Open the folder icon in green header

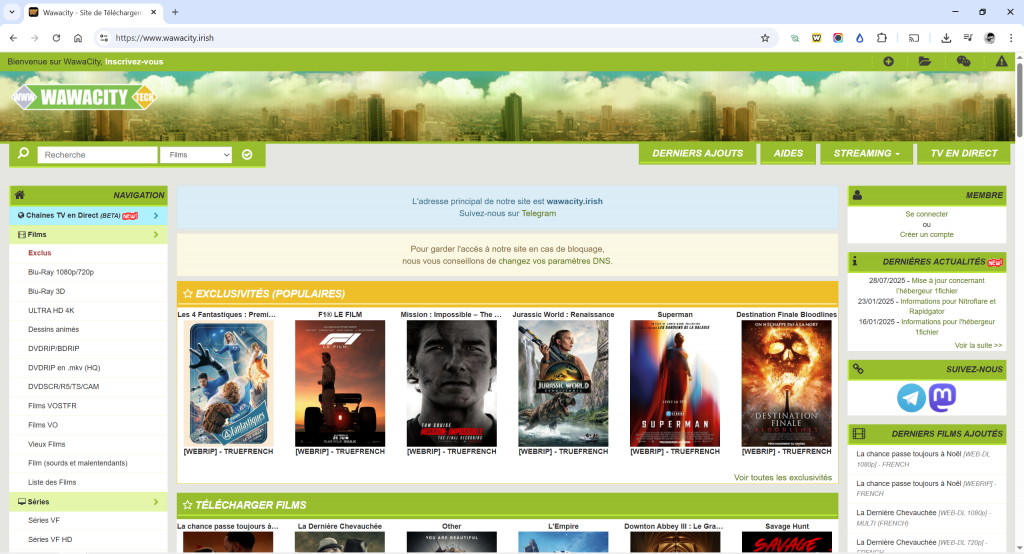(925, 61)
